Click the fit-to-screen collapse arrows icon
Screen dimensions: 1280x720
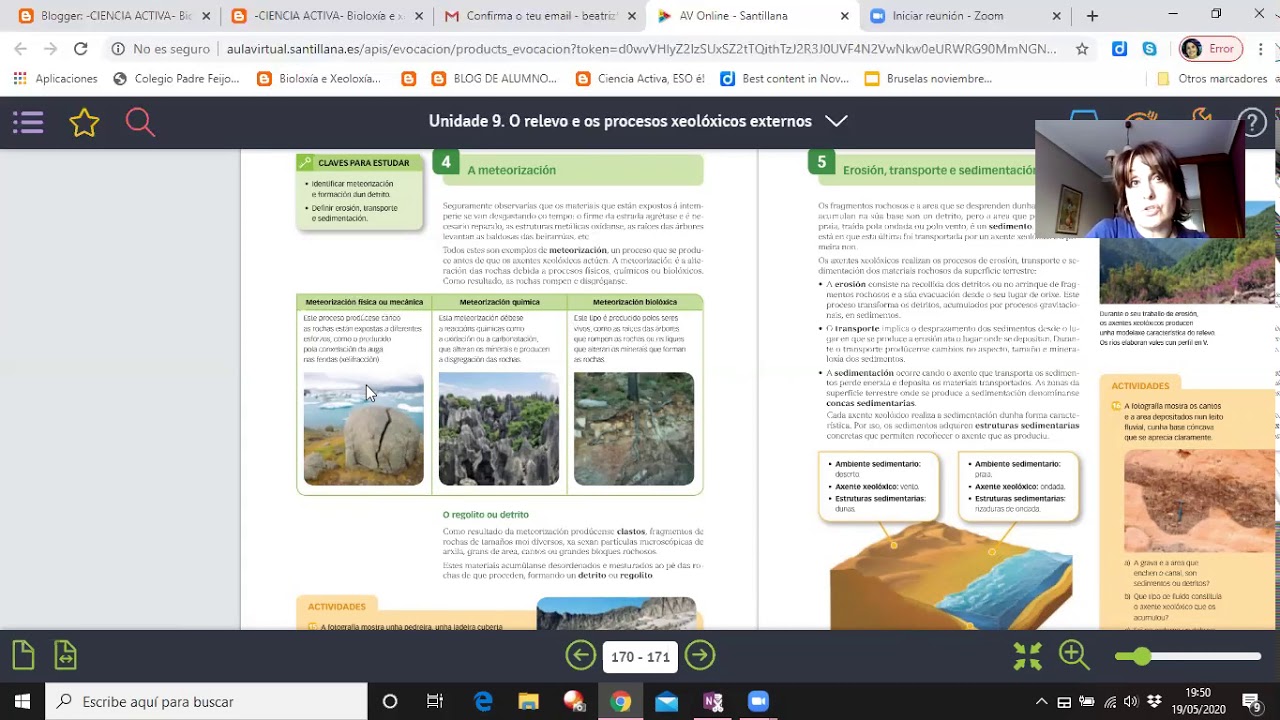(x=1028, y=656)
